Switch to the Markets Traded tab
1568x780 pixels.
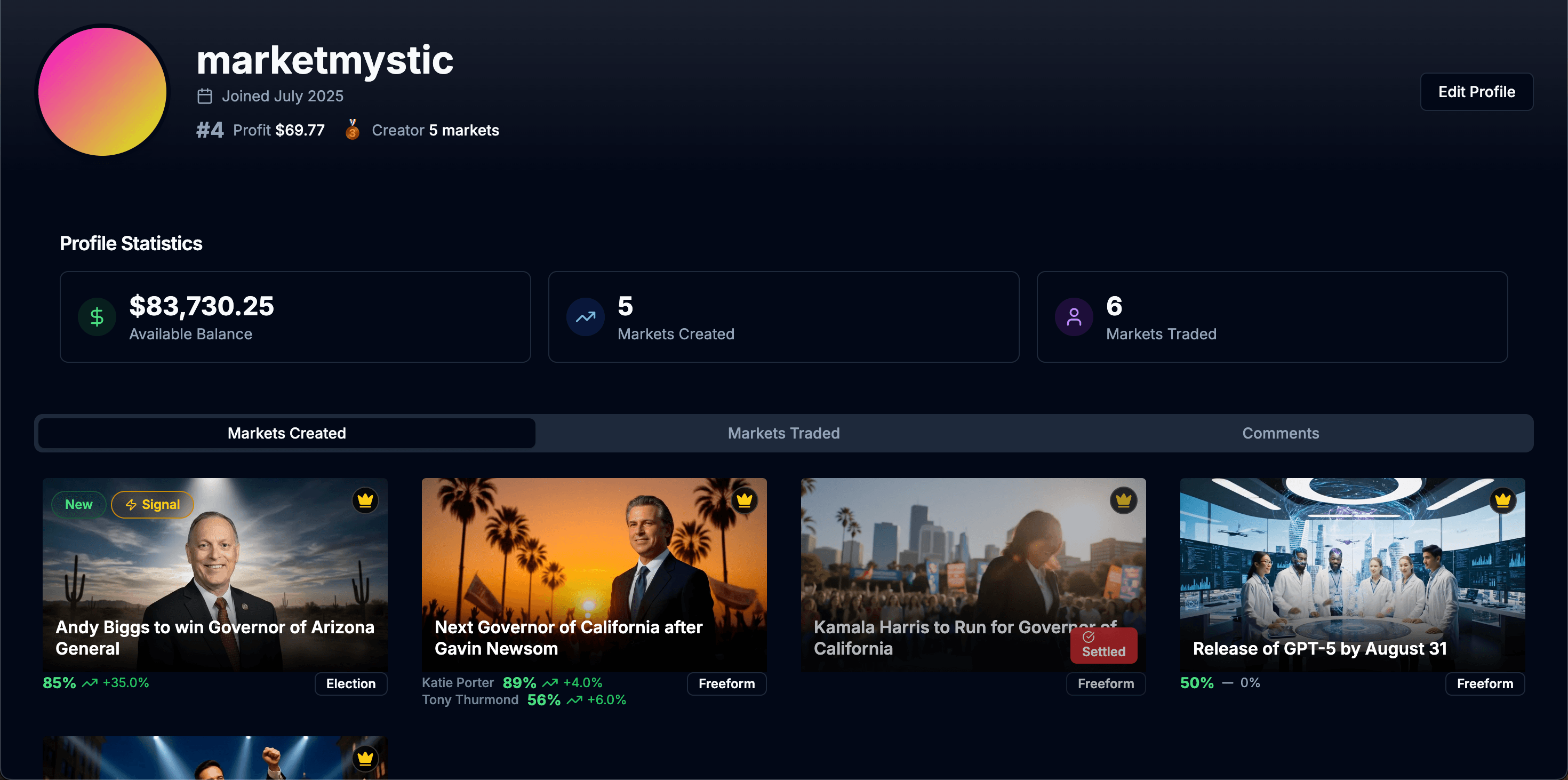pos(783,433)
